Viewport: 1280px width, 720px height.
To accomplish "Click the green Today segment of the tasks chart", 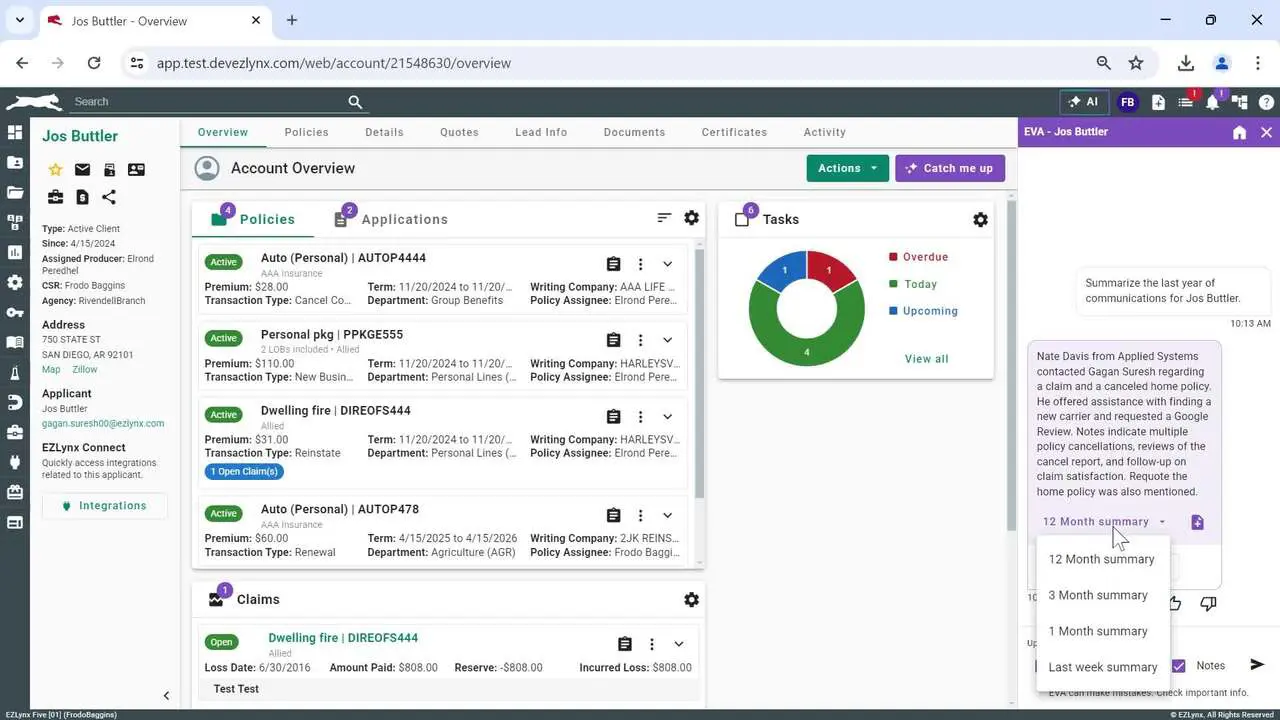I will 806,350.
